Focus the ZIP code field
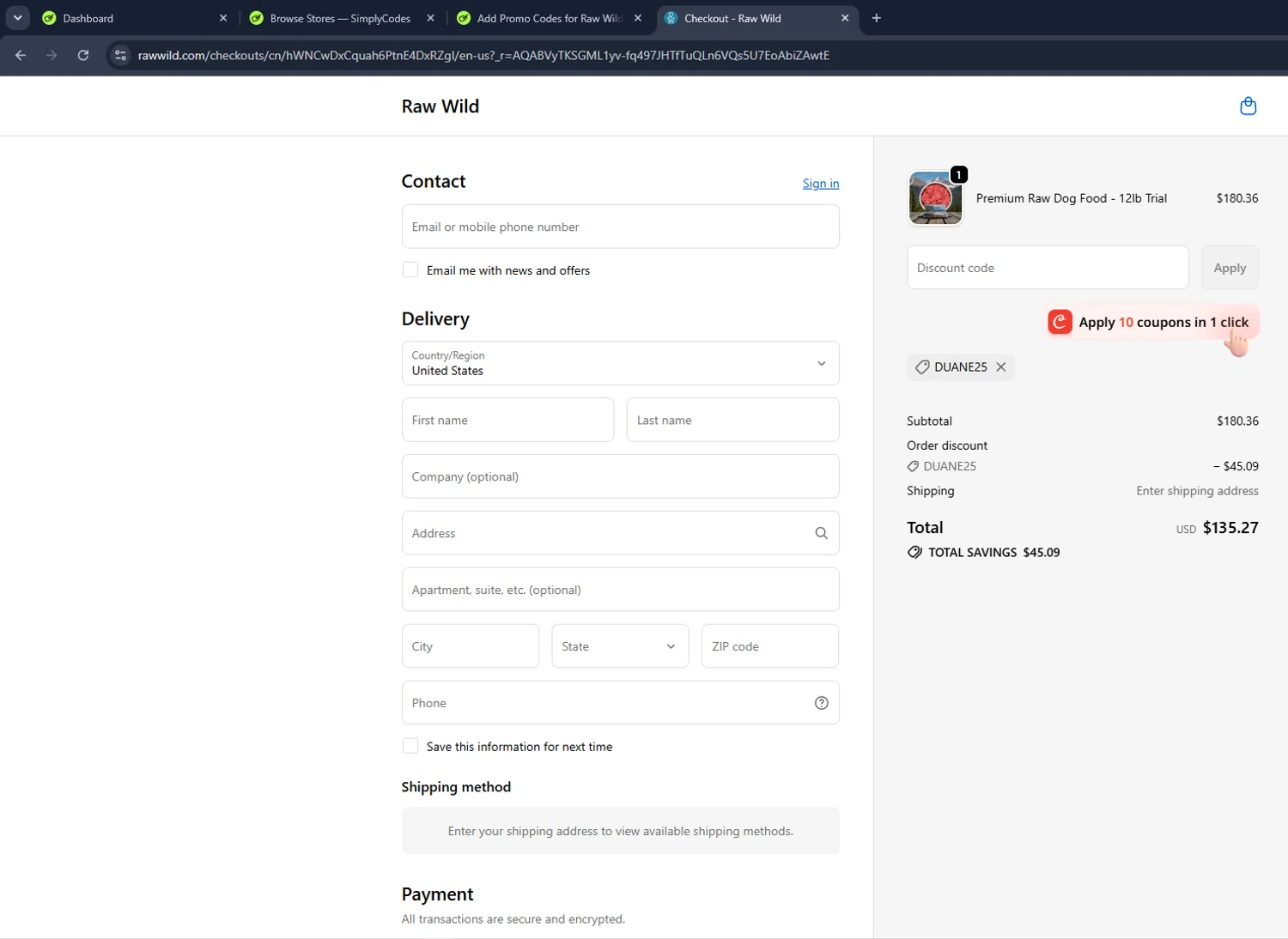This screenshot has width=1288, height=939. coord(769,646)
